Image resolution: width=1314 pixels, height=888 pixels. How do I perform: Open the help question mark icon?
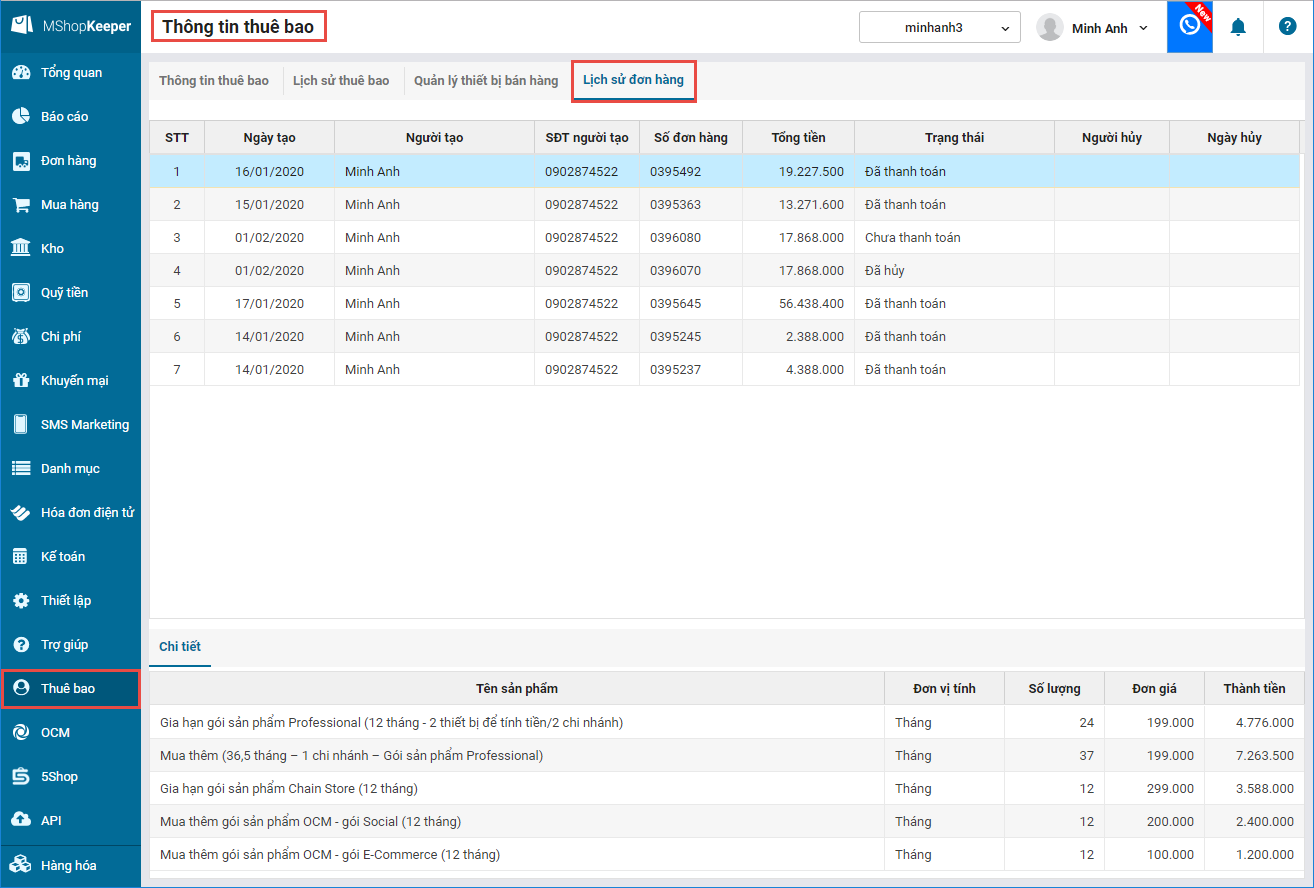pos(1287,27)
